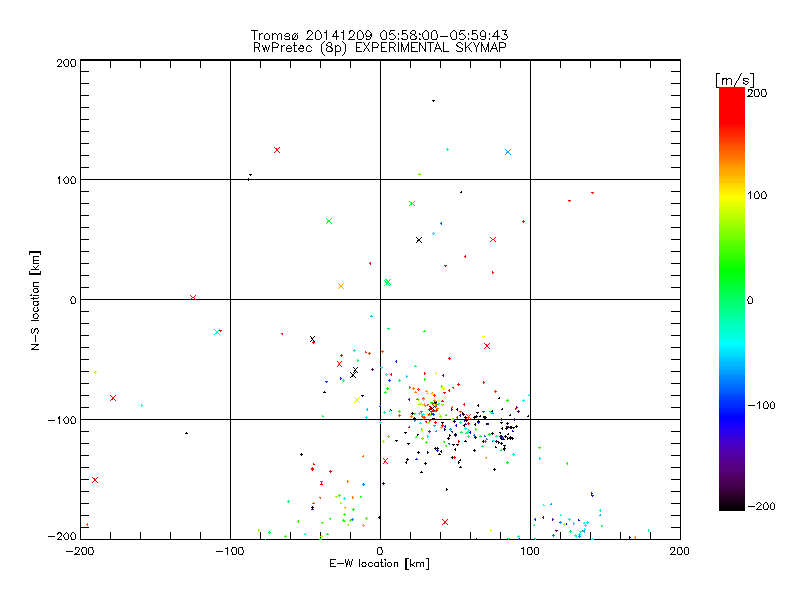Click the x-axis tick label '0'

pos(380,551)
